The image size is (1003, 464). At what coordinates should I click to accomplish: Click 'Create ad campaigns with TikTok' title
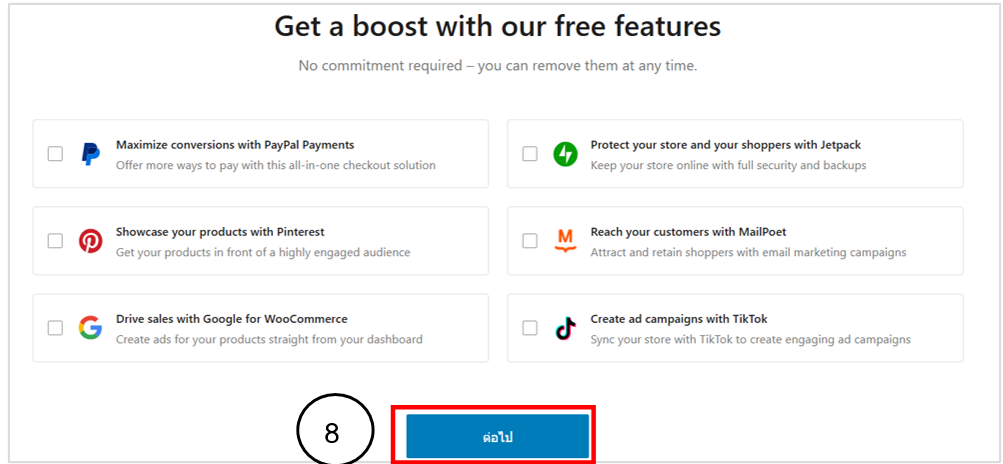(x=679, y=319)
